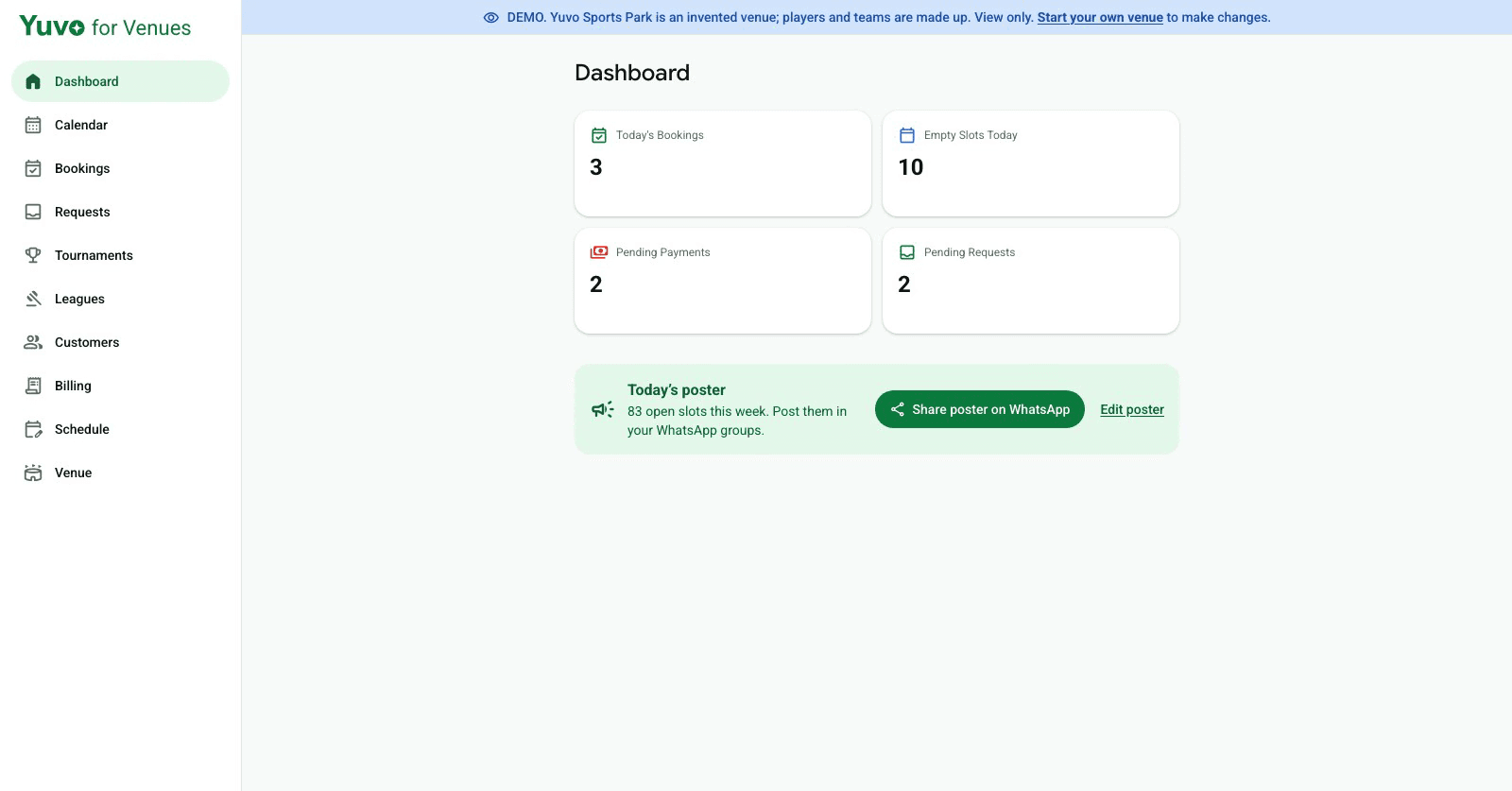Click the Schedule edit-calendar icon

(33, 429)
